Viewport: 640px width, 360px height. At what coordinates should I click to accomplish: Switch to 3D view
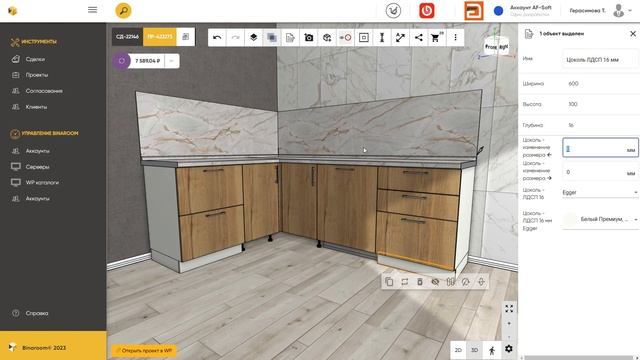coord(474,350)
